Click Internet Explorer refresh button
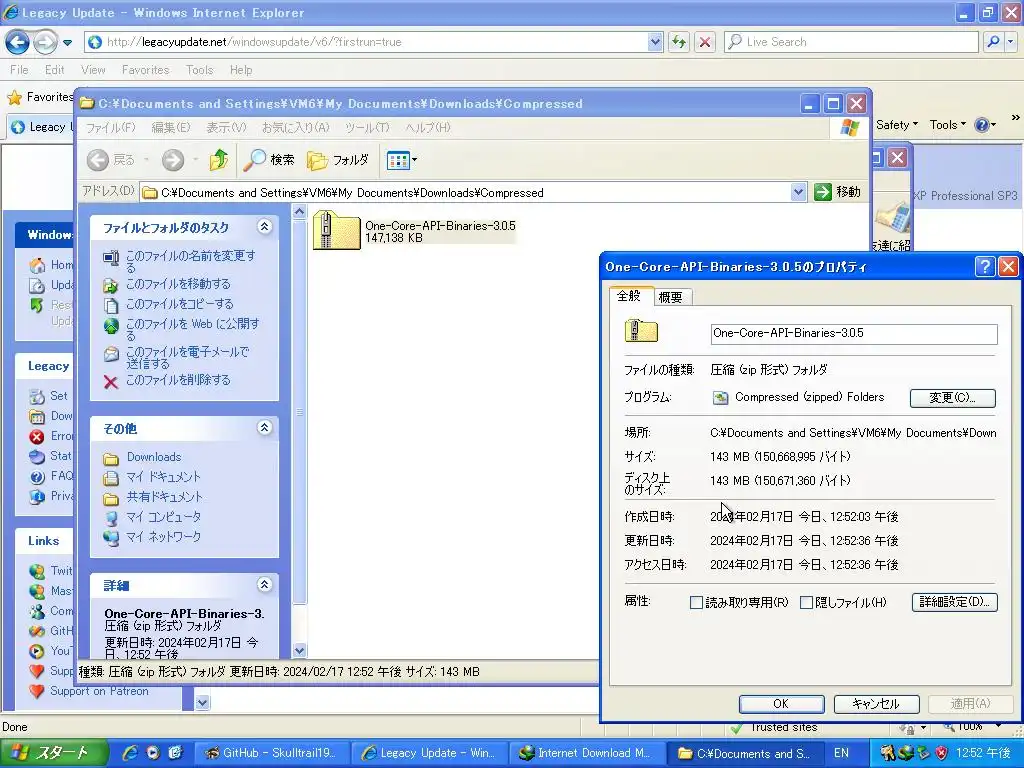 point(679,42)
